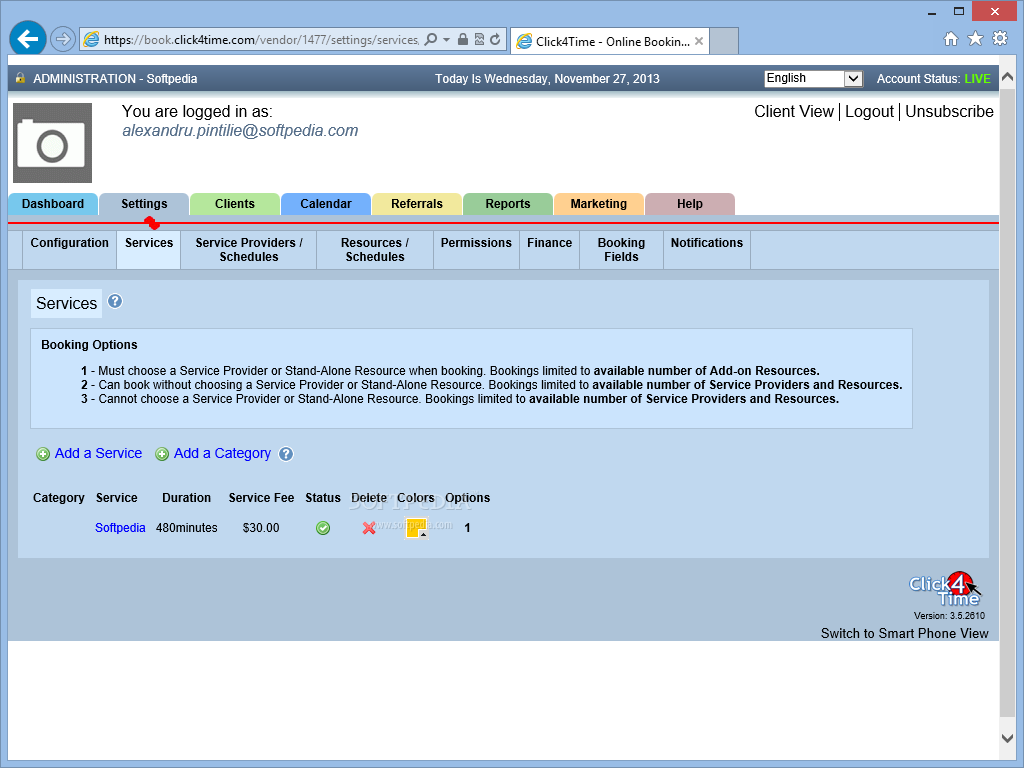Click the green plus icon for Add a Service
Screen dimensions: 1024x768
pos(42,454)
